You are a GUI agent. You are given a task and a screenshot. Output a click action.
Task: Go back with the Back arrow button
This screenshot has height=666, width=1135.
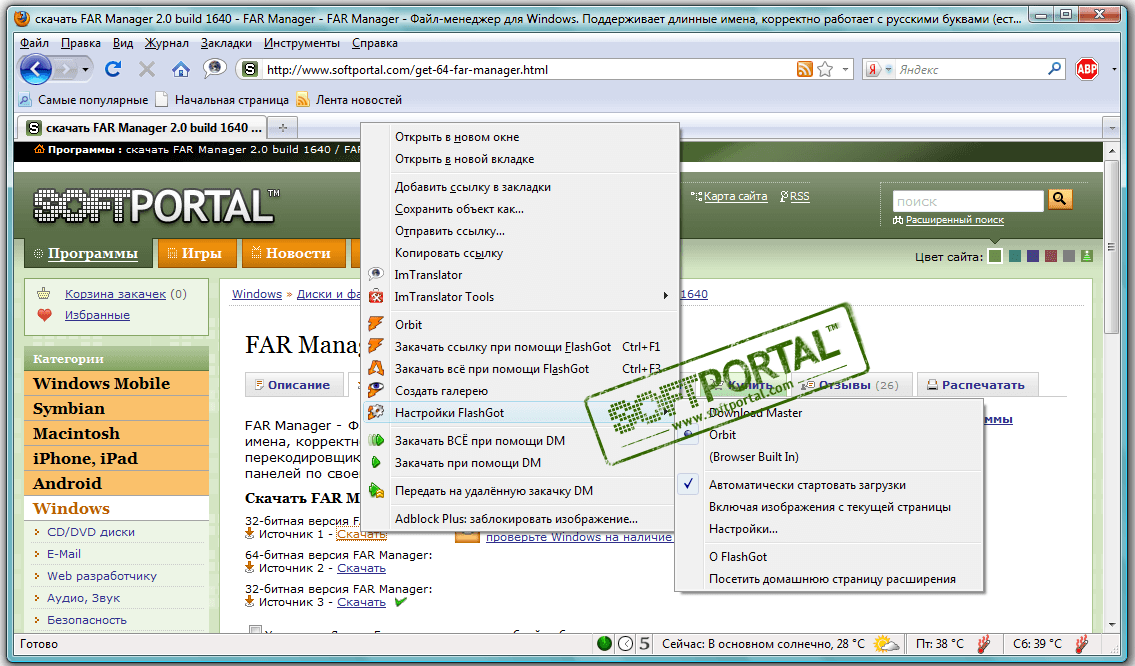pos(35,69)
